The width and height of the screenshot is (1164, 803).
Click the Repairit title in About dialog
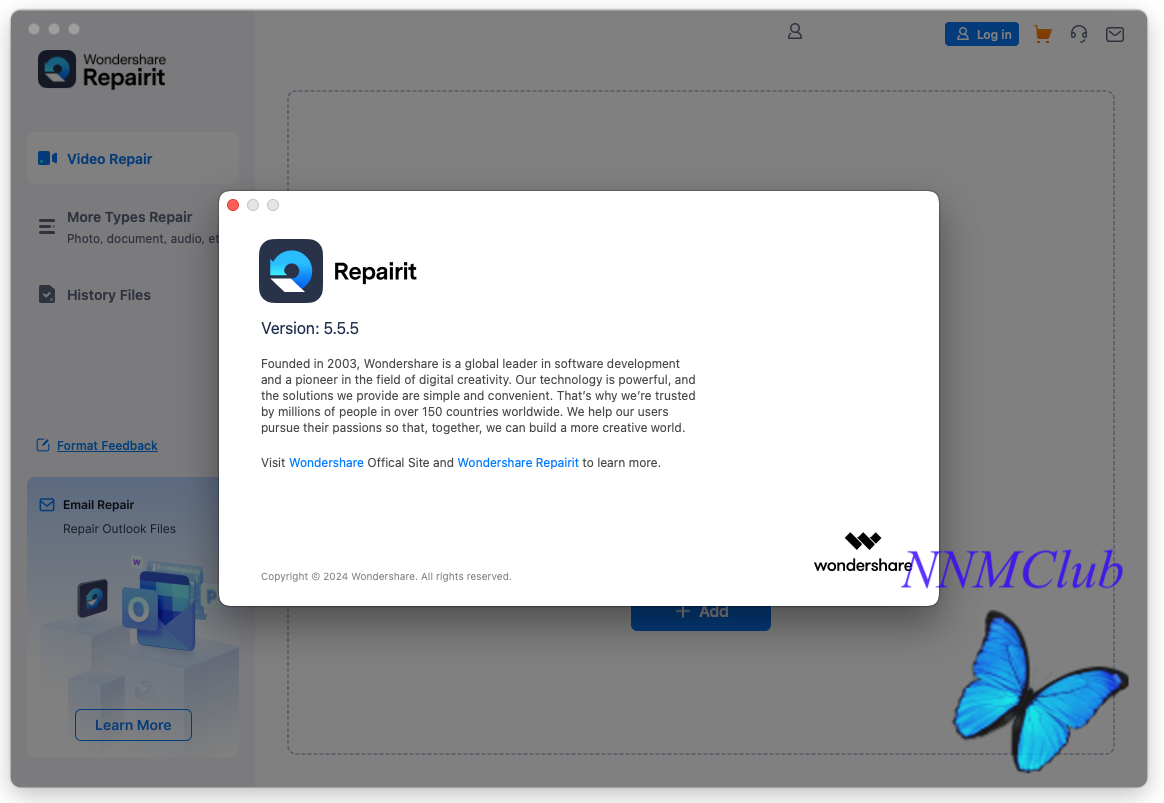point(375,272)
